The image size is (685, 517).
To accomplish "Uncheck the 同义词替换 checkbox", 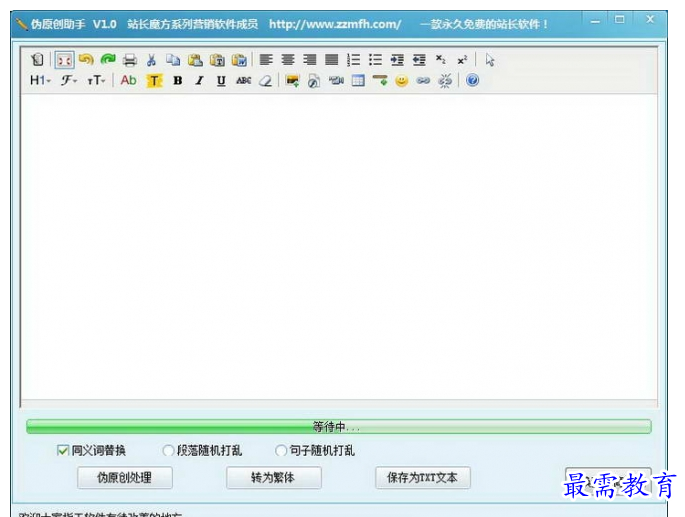I will pos(63,450).
